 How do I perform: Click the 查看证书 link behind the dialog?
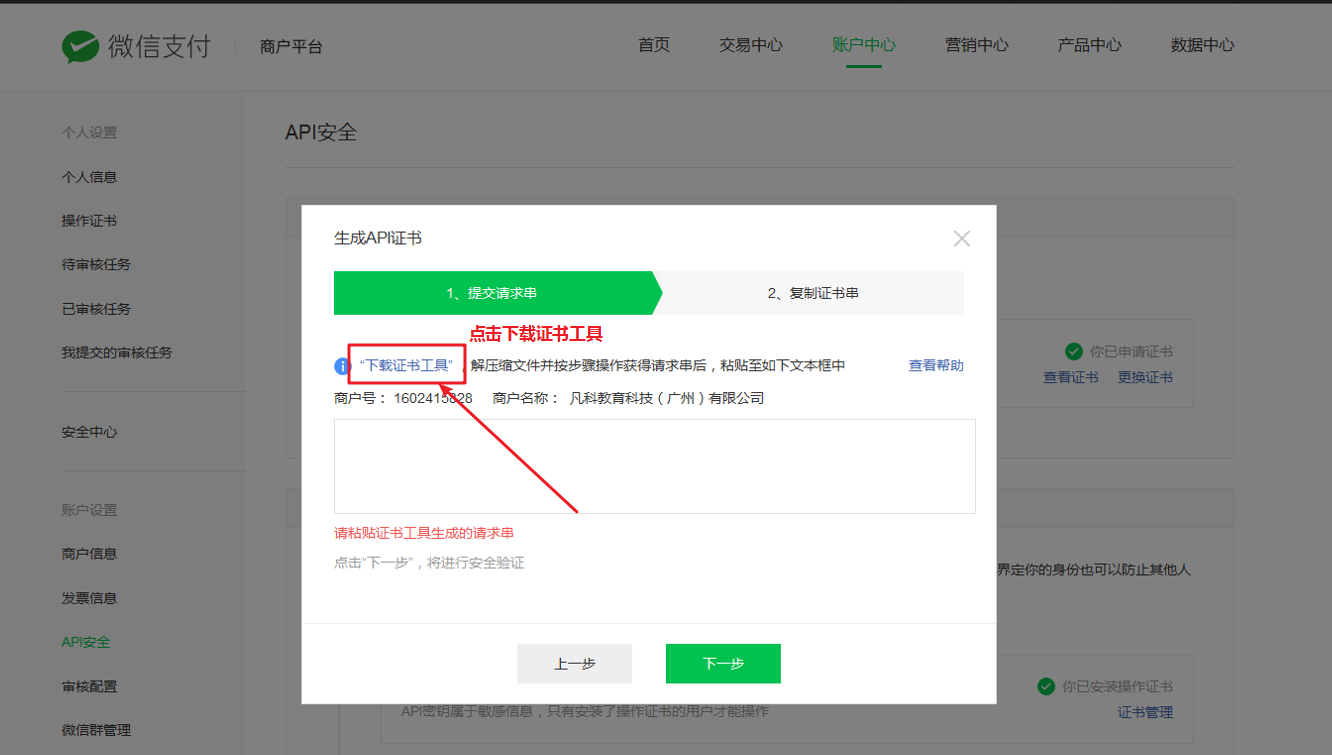pyautogui.click(x=1071, y=377)
